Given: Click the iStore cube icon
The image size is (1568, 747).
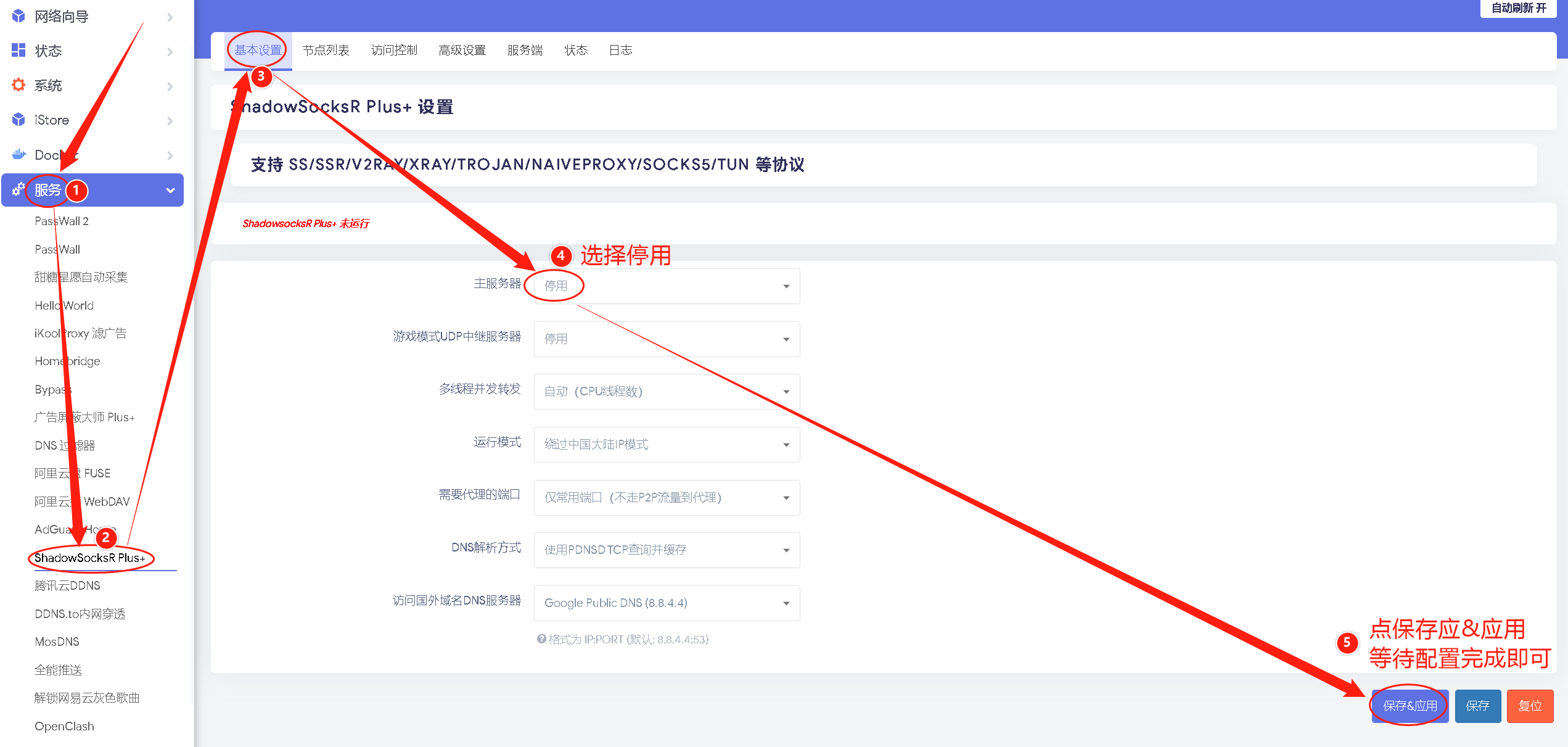Looking at the screenshot, I should click(x=18, y=120).
